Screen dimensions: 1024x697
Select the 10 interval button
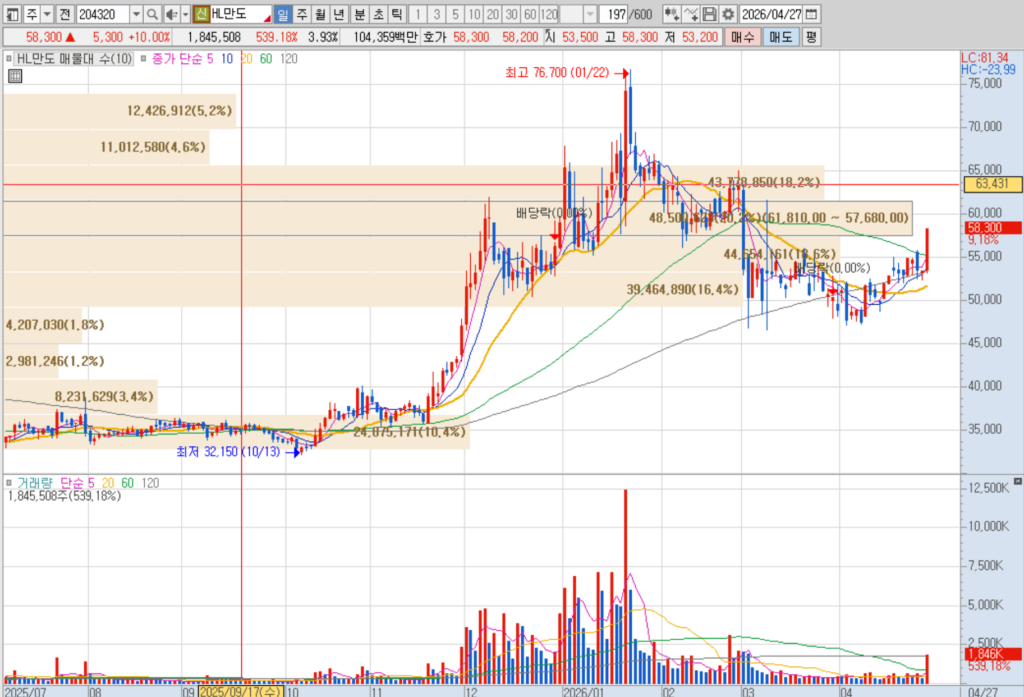point(475,14)
